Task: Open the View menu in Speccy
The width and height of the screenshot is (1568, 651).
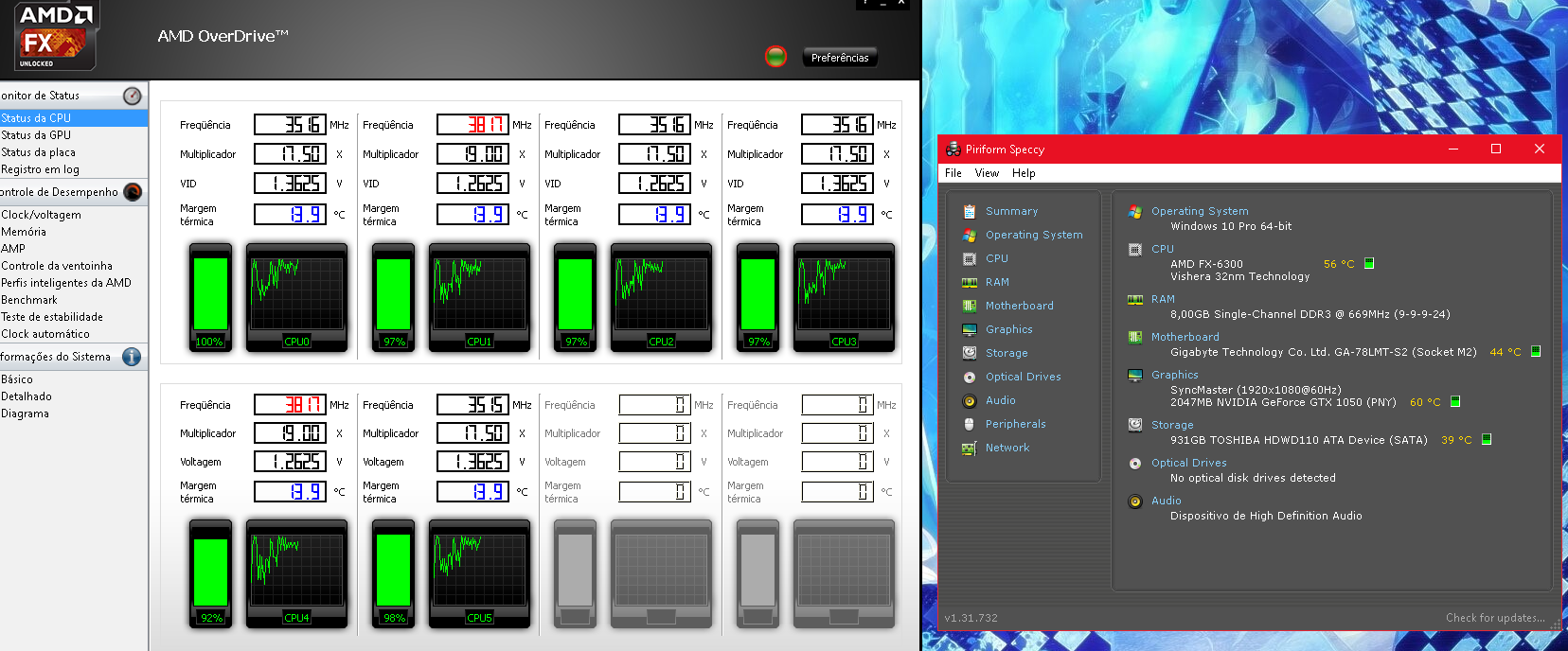Action: [x=987, y=173]
